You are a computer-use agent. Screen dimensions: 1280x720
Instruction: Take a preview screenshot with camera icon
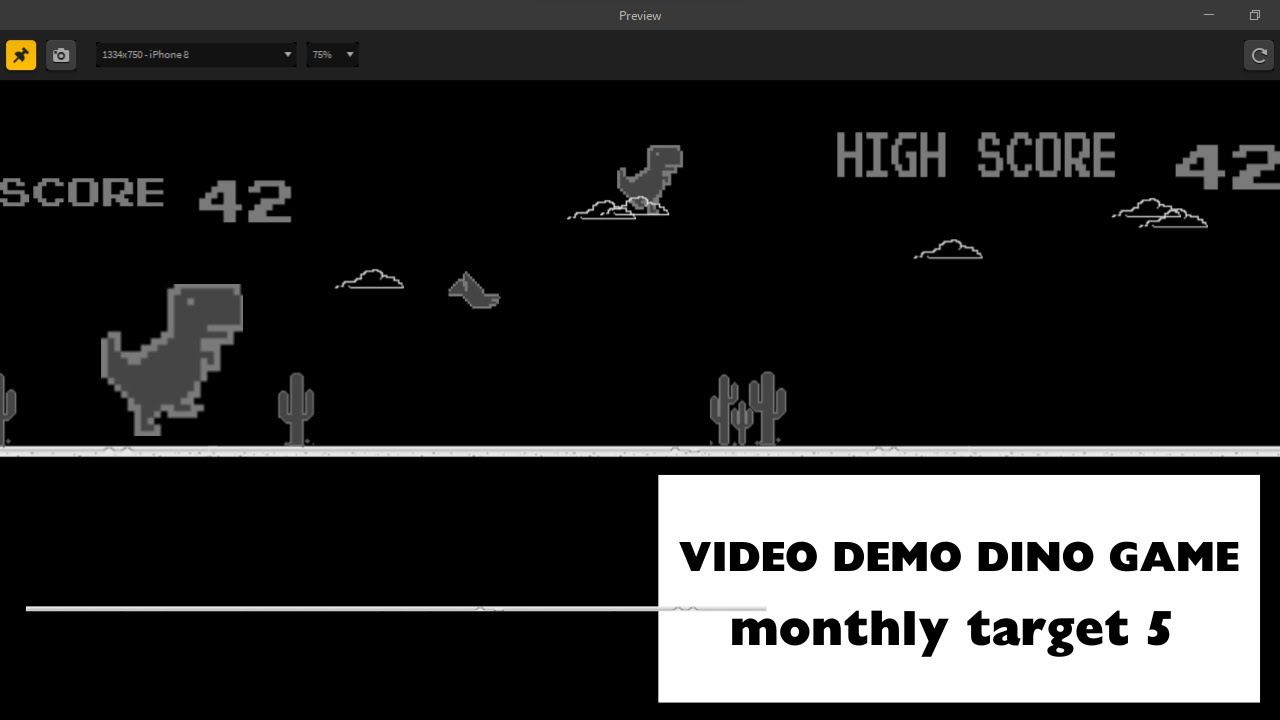[x=61, y=55]
